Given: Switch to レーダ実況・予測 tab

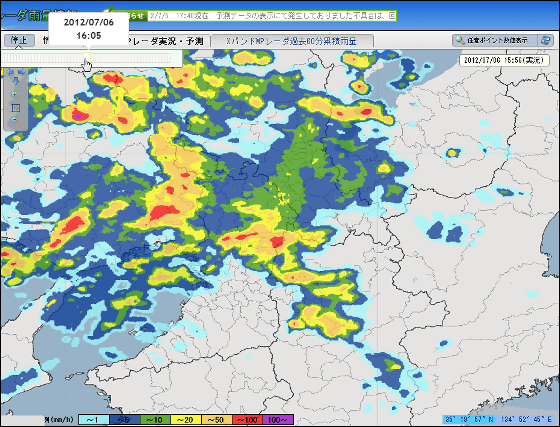Looking at the screenshot, I should (x=165, y=41).
